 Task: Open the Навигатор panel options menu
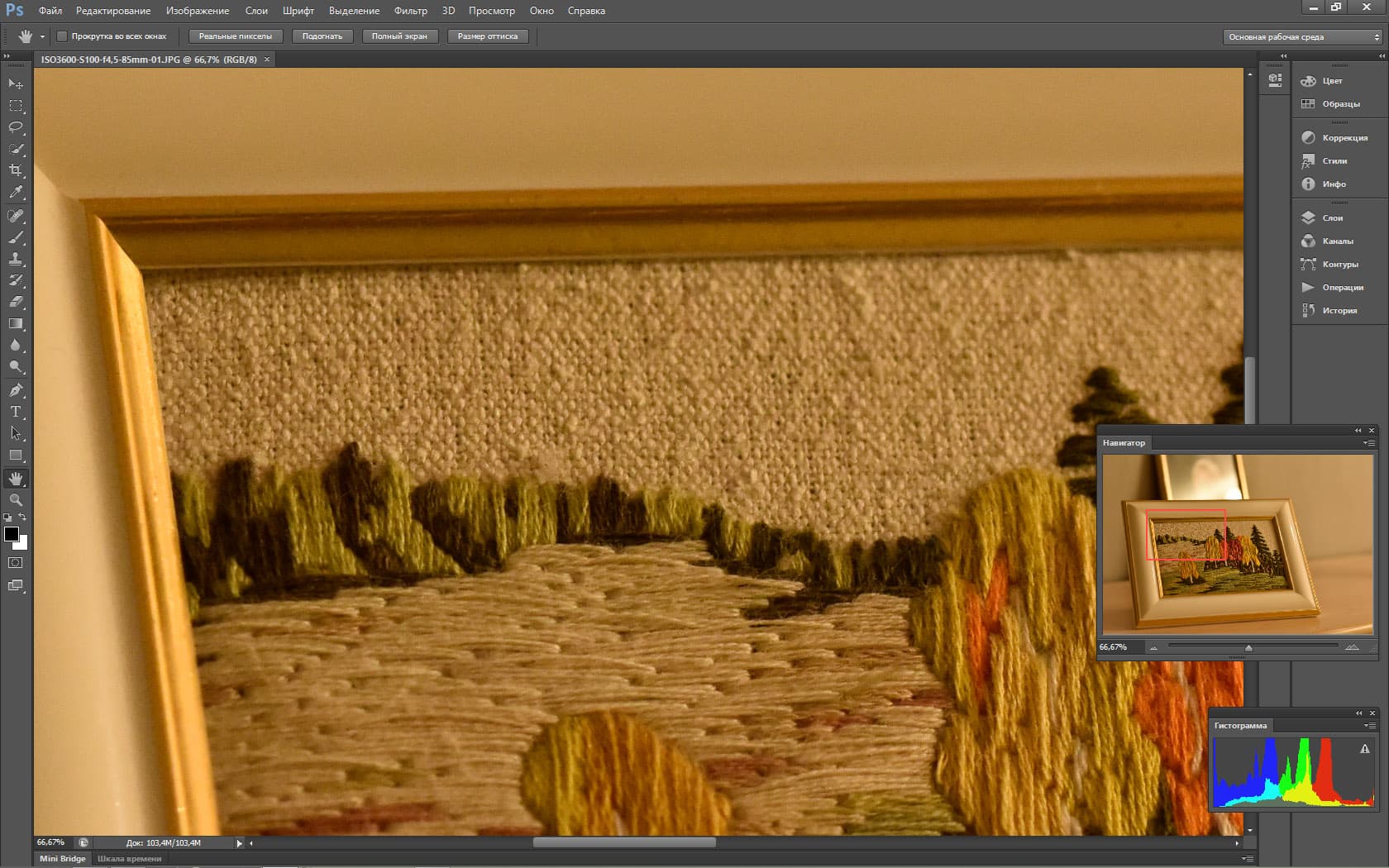click(1369, 443)
